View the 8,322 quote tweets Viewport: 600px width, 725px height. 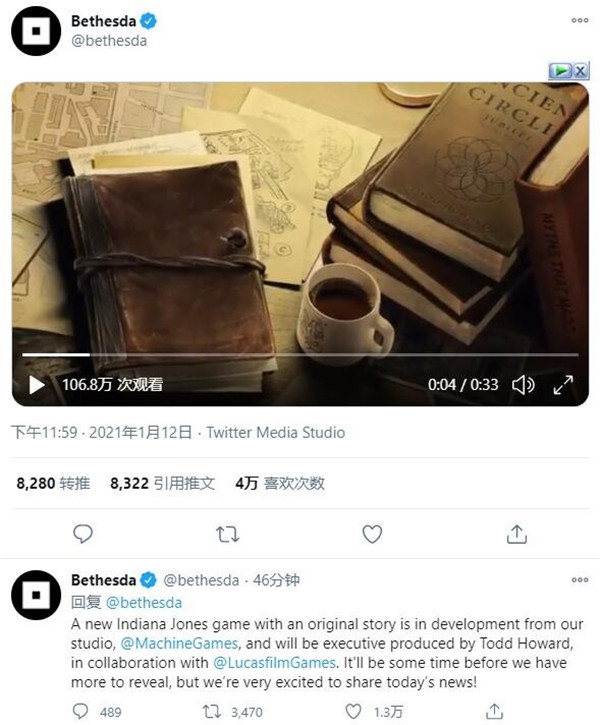162,483
